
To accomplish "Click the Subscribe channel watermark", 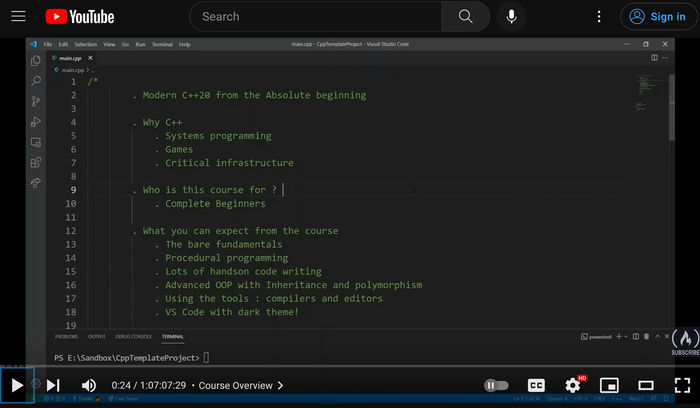I will click(x=685, y=342).
